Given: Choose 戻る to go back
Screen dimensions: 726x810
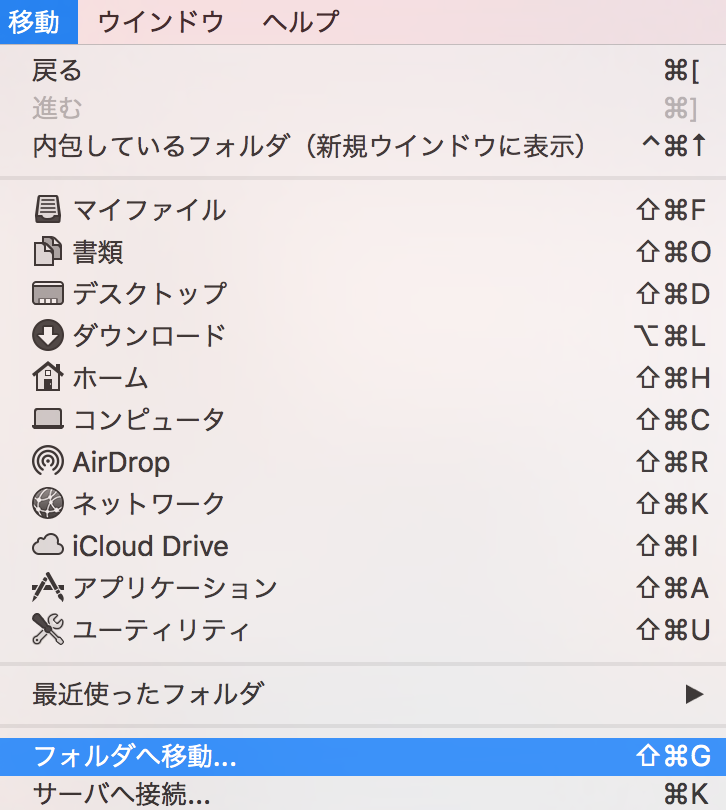Looking at the screenshot, I should pyautogui.click(x=57, y=70).
